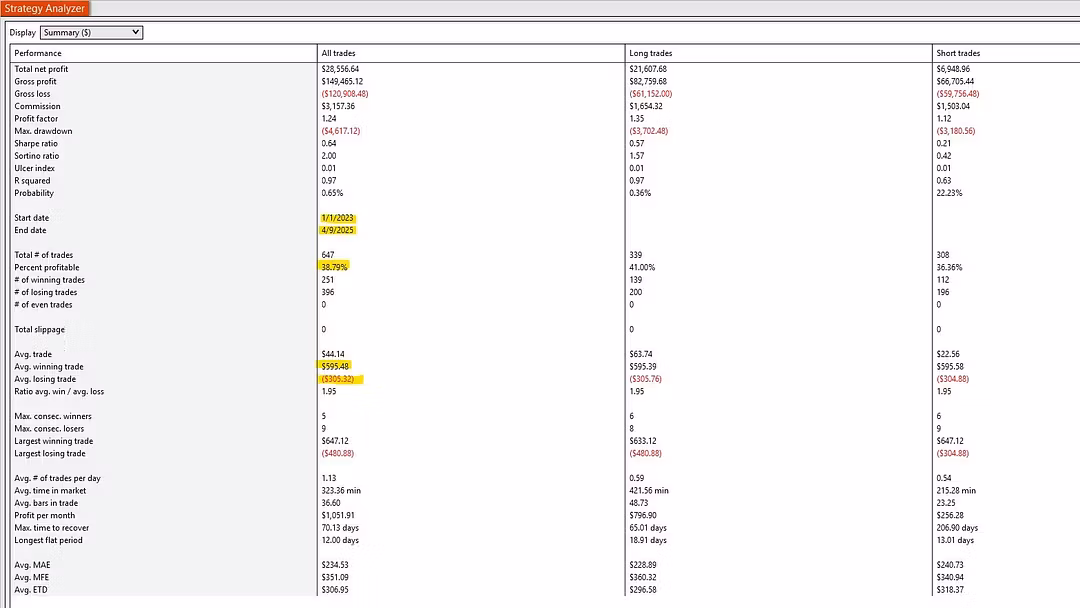Click the 36.60 avg. bars in trade value
The height and width of the screenshot is (608, 1080).
(331, 503)
